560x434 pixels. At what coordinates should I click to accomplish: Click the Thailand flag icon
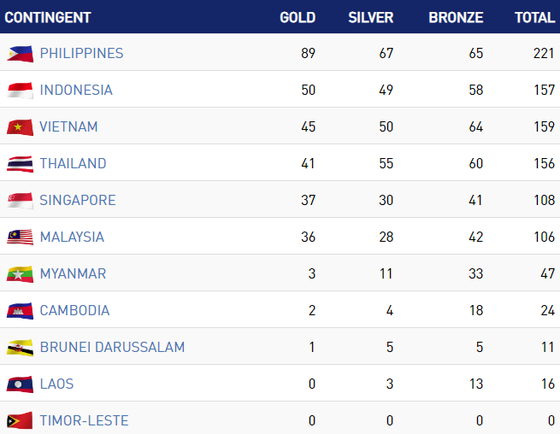click(20, 164)
